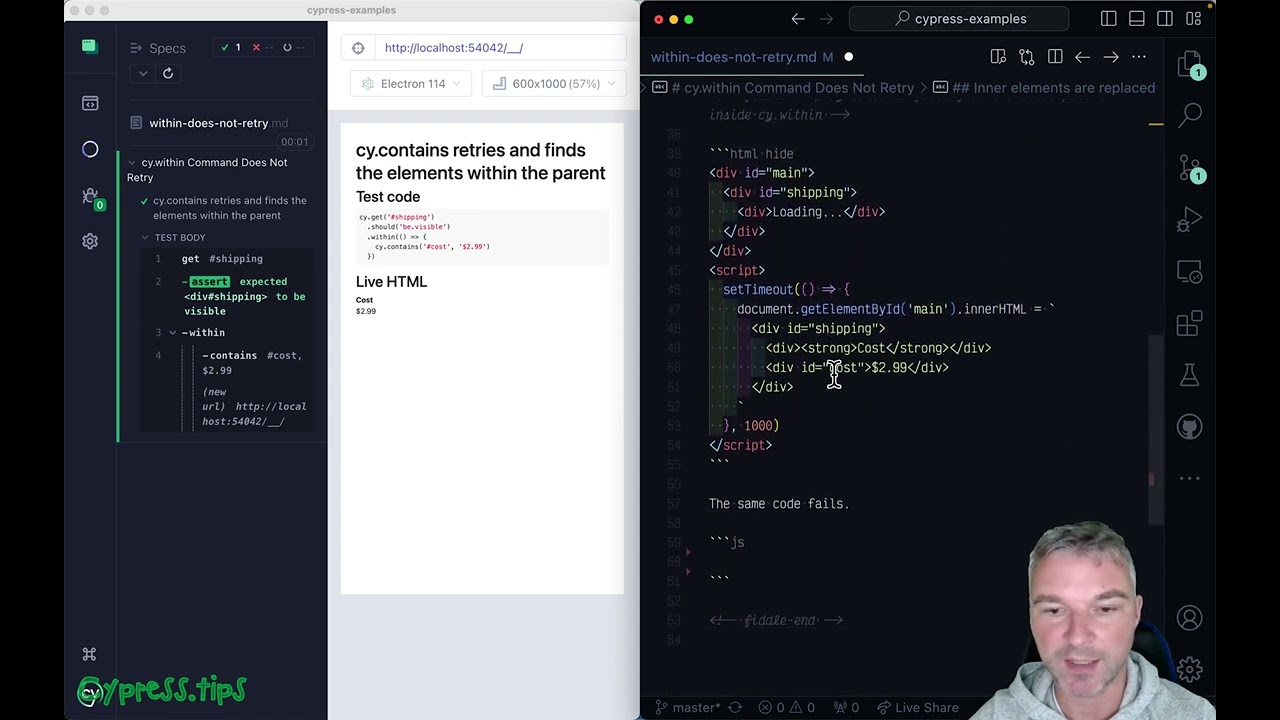Open VS Code Extensions view

(x=1189, y=323)
